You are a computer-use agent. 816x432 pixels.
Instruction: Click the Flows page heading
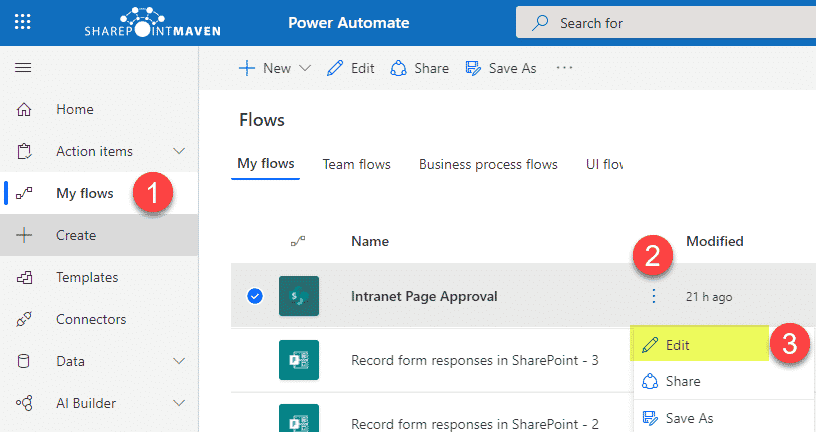point(262,120)
